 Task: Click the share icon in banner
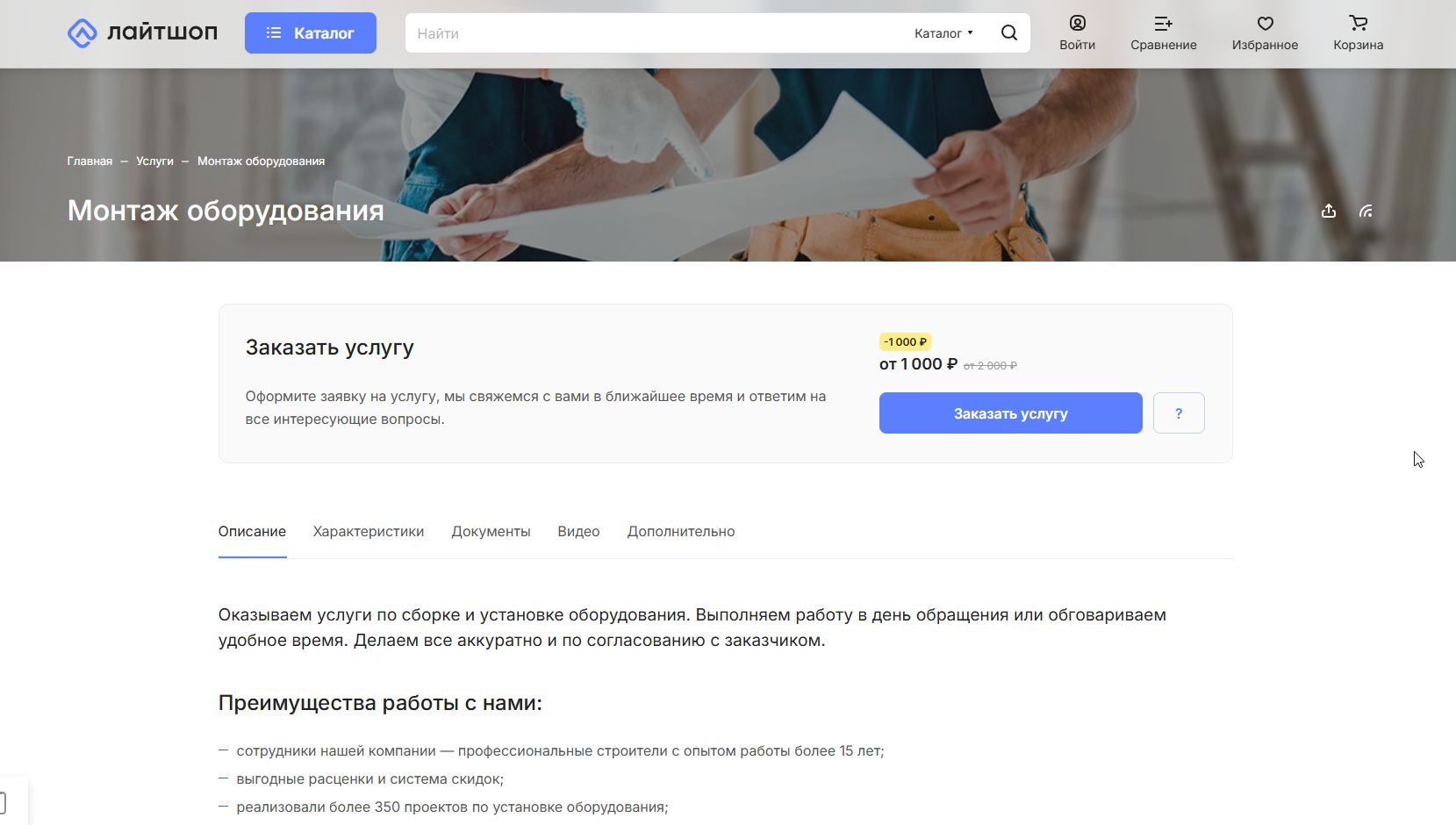(x=1329, y=211)
